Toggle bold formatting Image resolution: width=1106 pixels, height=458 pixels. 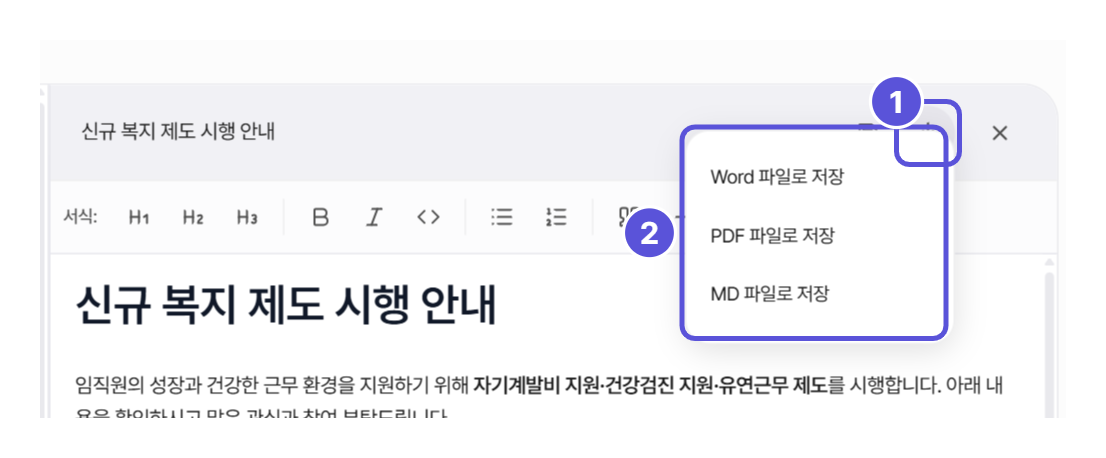[321, 217]
